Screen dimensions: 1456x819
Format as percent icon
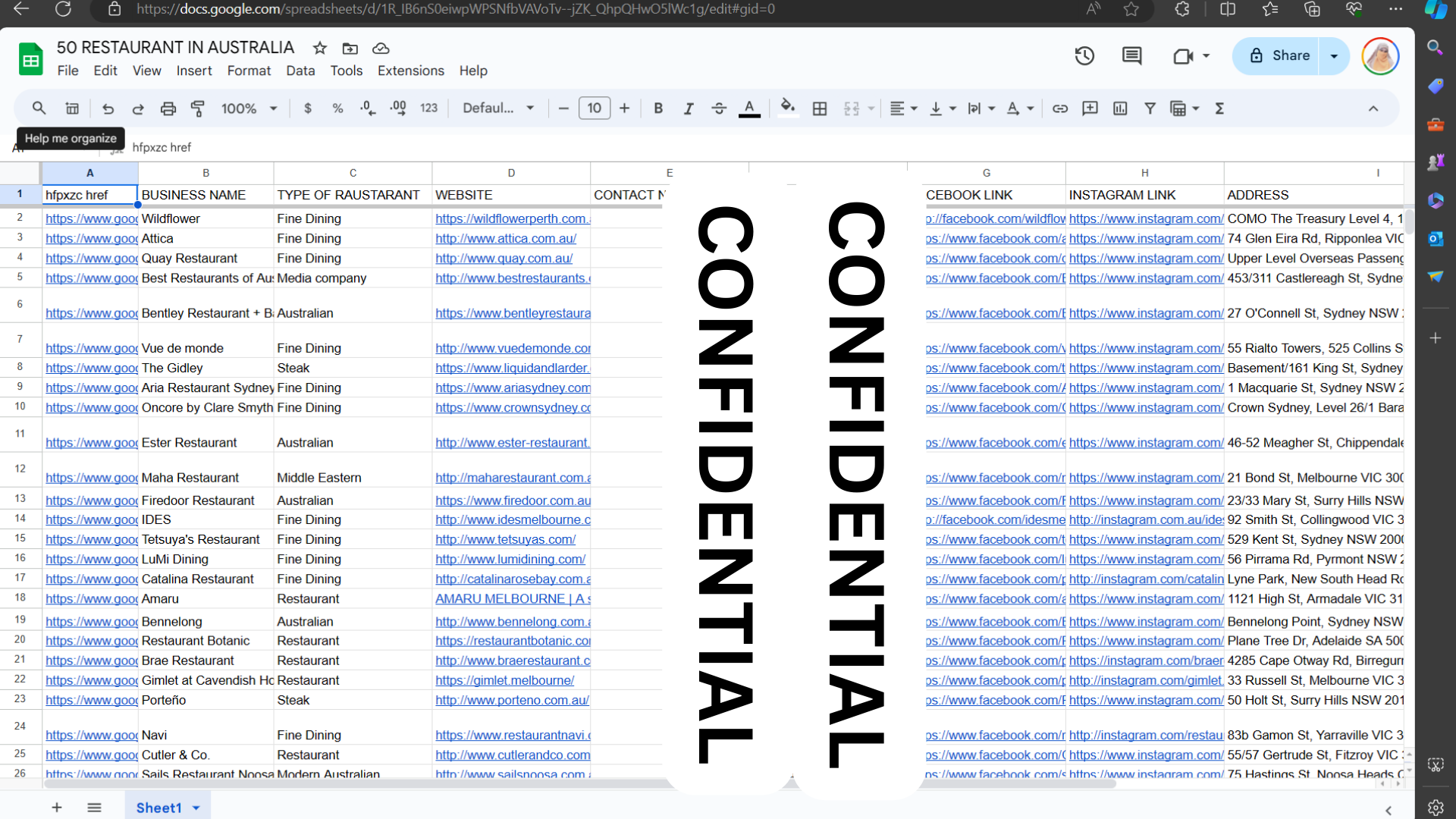click(337, 108)
